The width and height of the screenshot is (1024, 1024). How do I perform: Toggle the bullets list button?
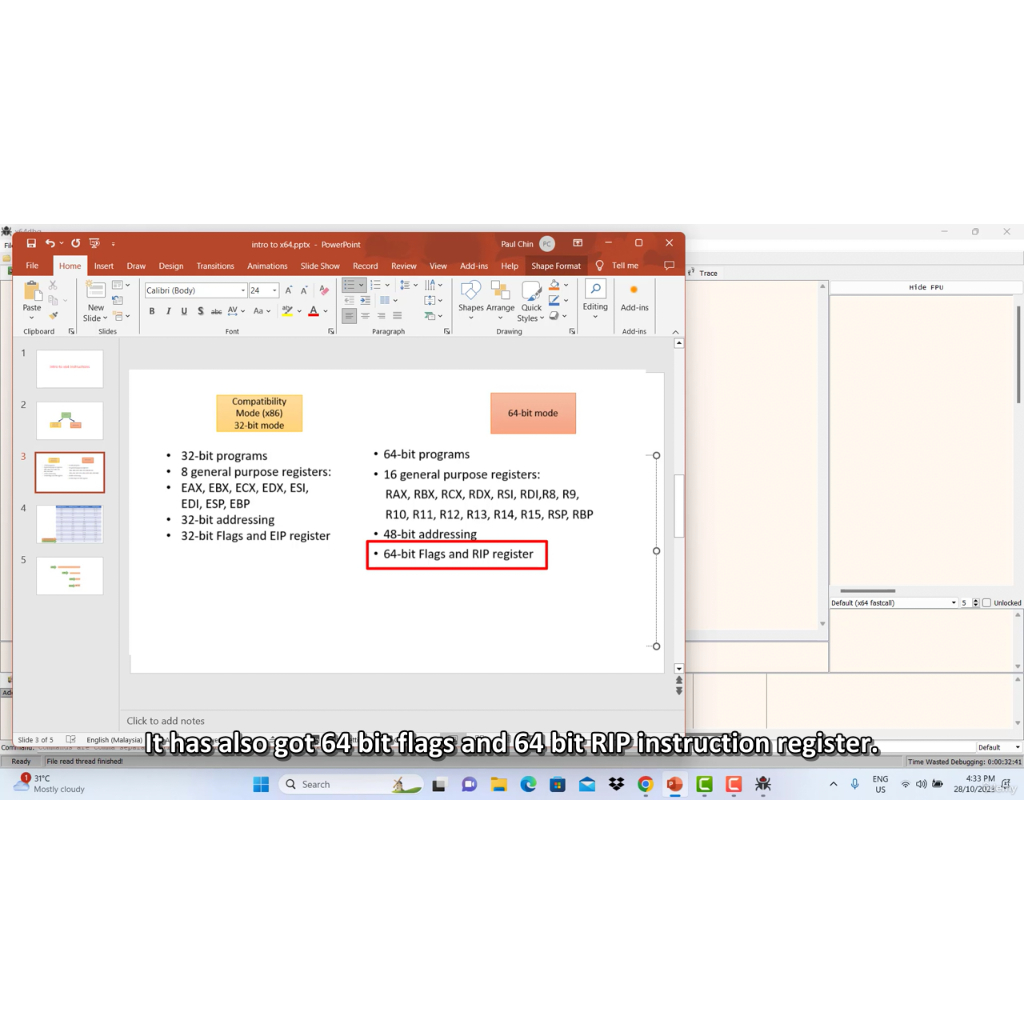(350, 285)
